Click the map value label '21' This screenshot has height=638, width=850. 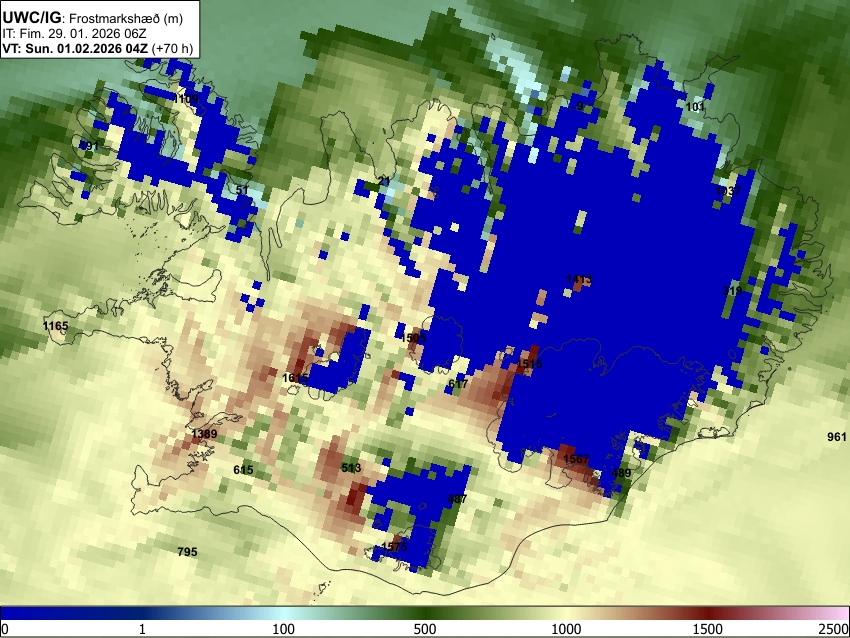click(384, 181)
